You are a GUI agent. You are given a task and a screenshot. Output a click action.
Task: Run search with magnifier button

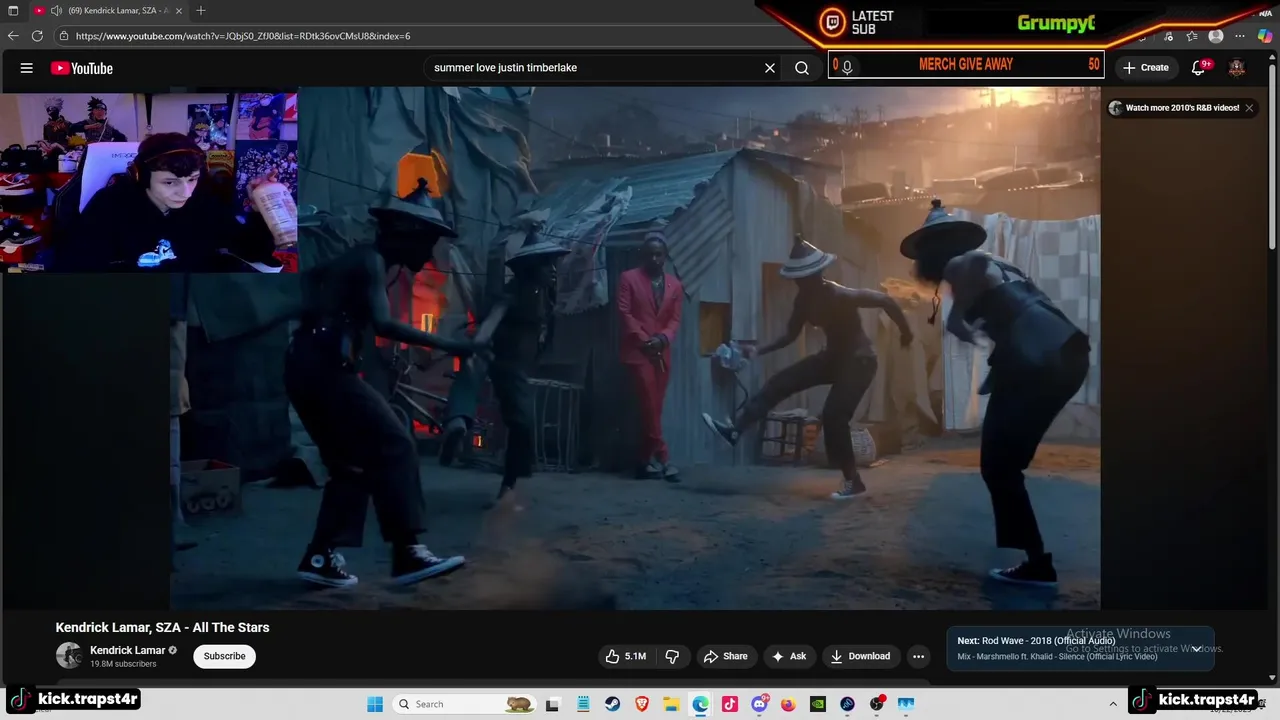coord(802,68)
